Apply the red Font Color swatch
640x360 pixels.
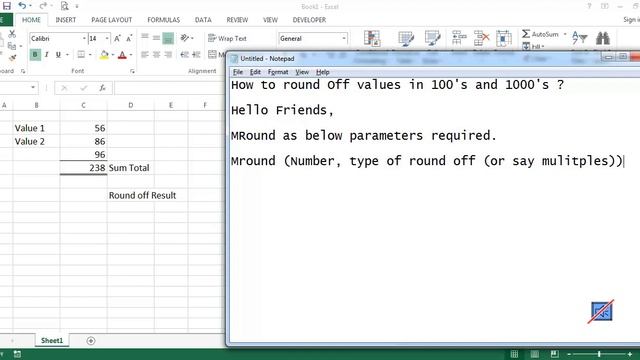coord(122,54)
